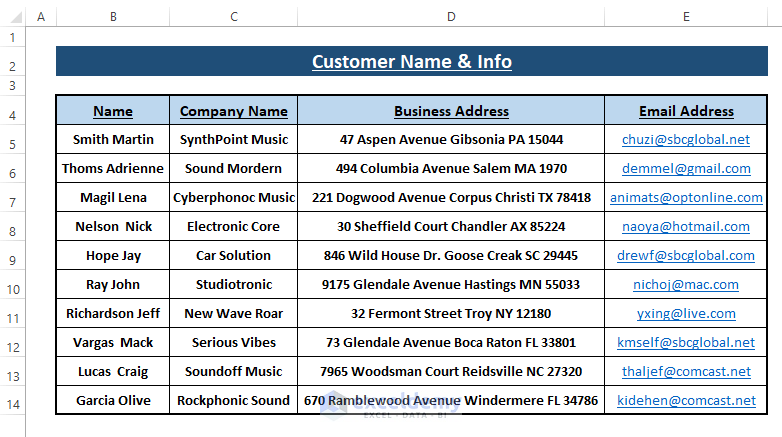This screenshot has height=437, width=782.
Task: Select the Garcia Olive cell
Action: 113,400
